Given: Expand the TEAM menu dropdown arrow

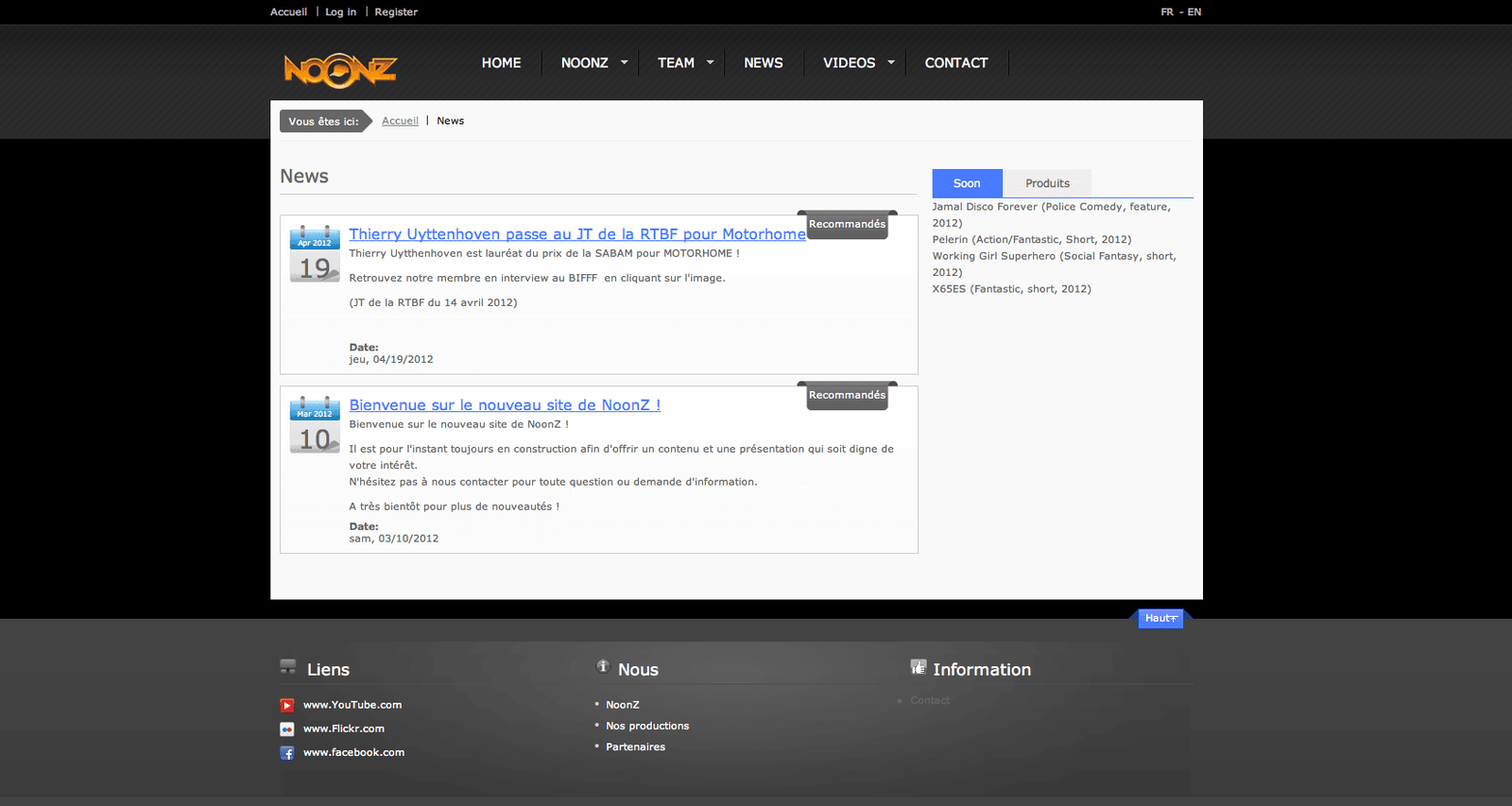Looking at the screenshot, I should pos(710,62).
